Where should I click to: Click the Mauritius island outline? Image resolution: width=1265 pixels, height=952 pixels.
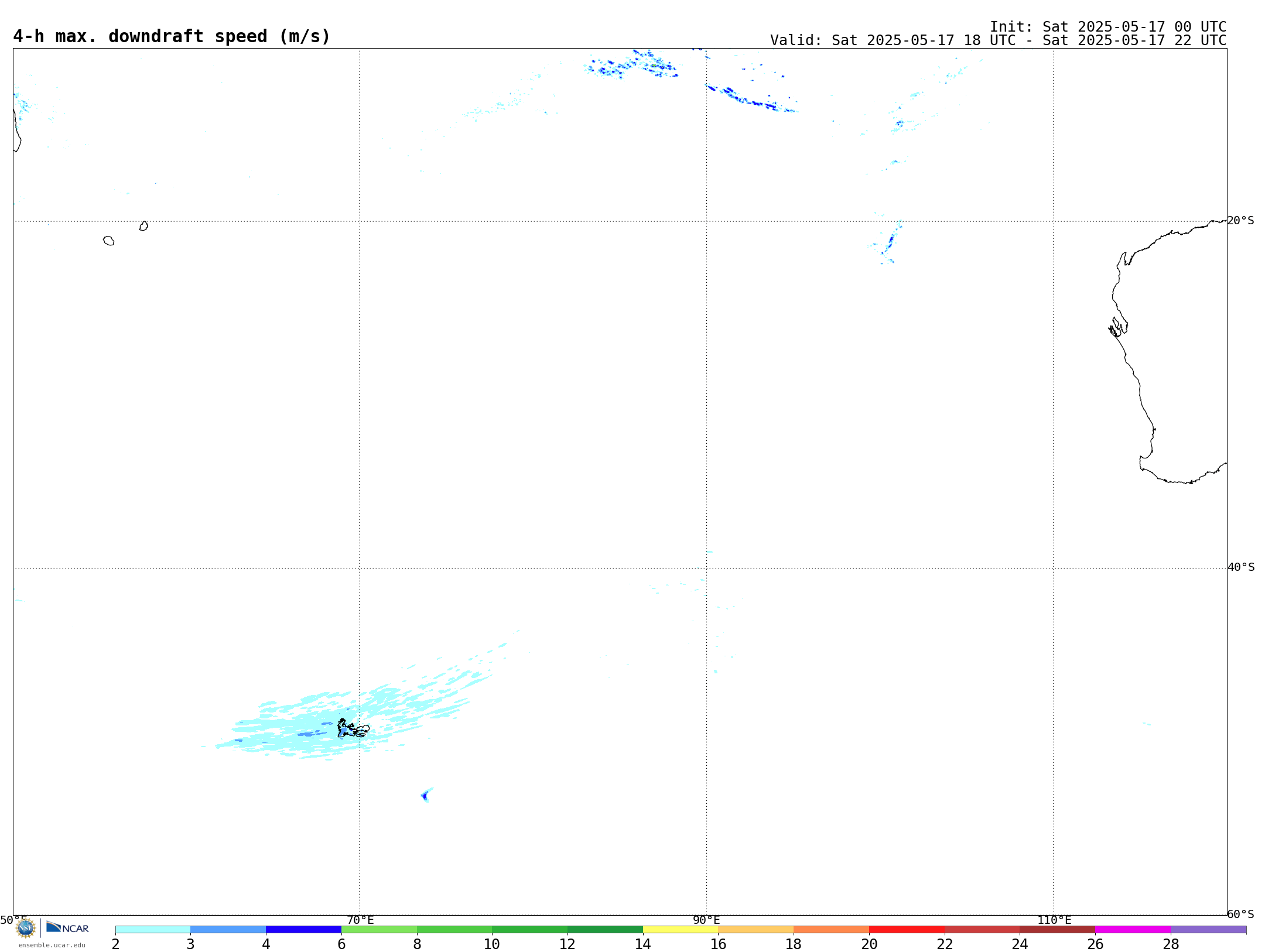pos(143,226)
